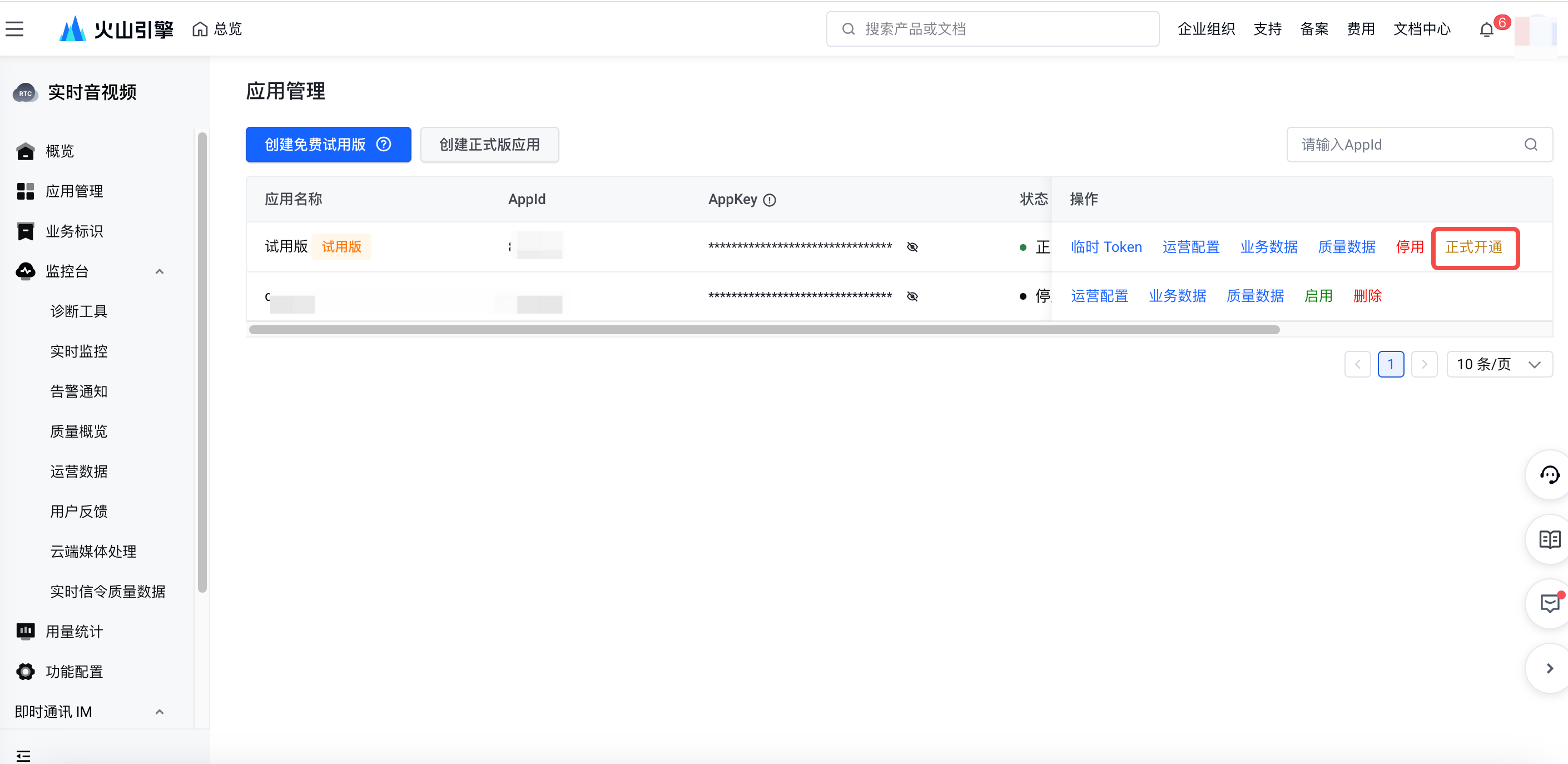Click the help icon on 创建免费试用版
This screenshot has height=764, width=1568.
point(384,144)
